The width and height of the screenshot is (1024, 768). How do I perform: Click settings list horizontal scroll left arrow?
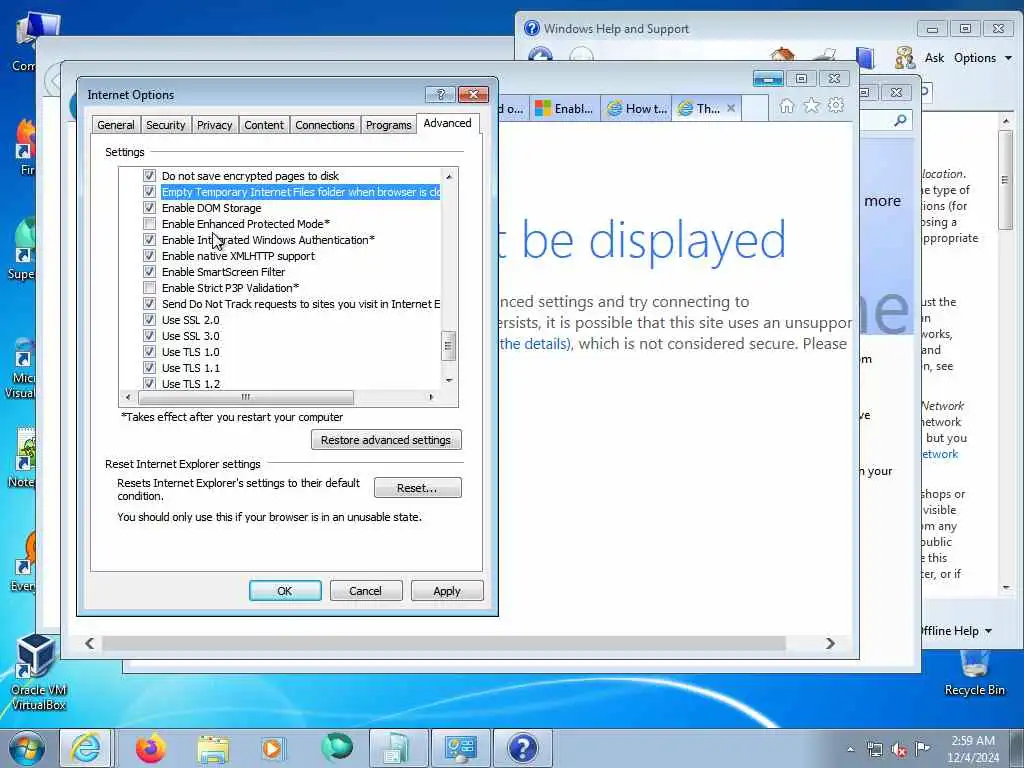tap(128, 397)
